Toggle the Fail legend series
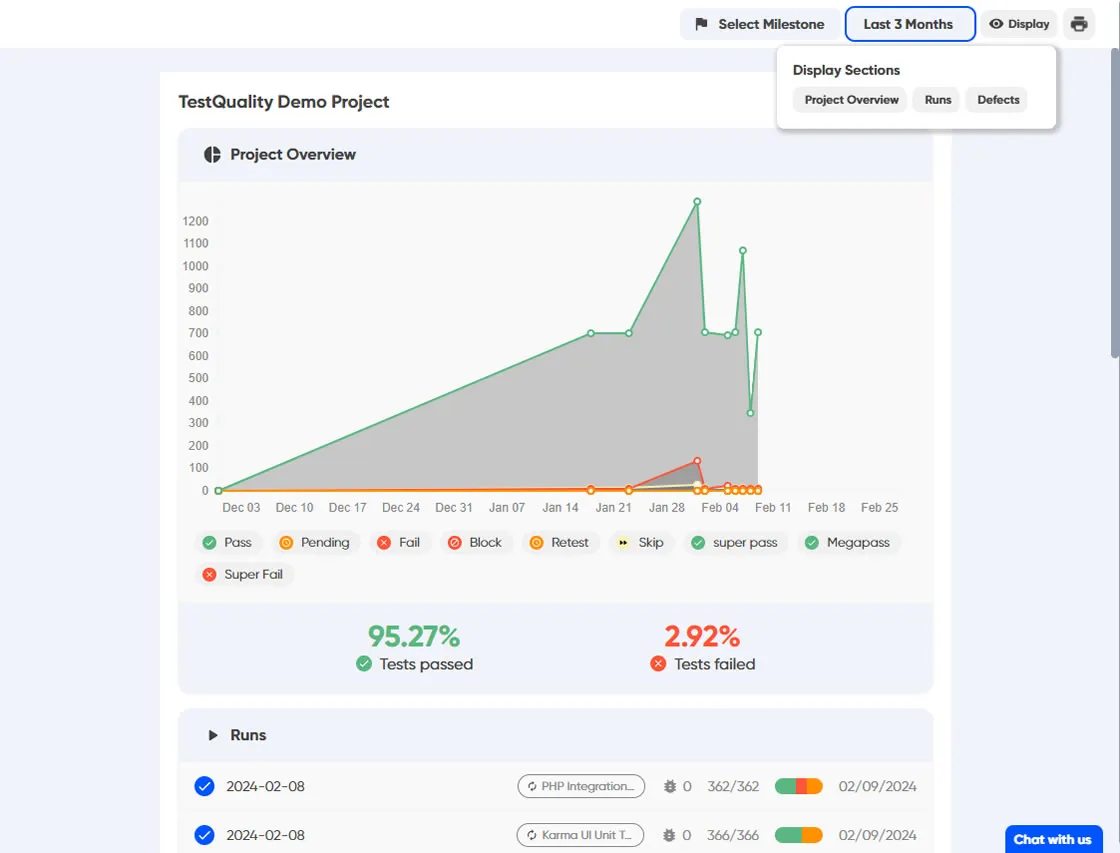The width and height of the screenshot is (1120, 853). (399, 543)
